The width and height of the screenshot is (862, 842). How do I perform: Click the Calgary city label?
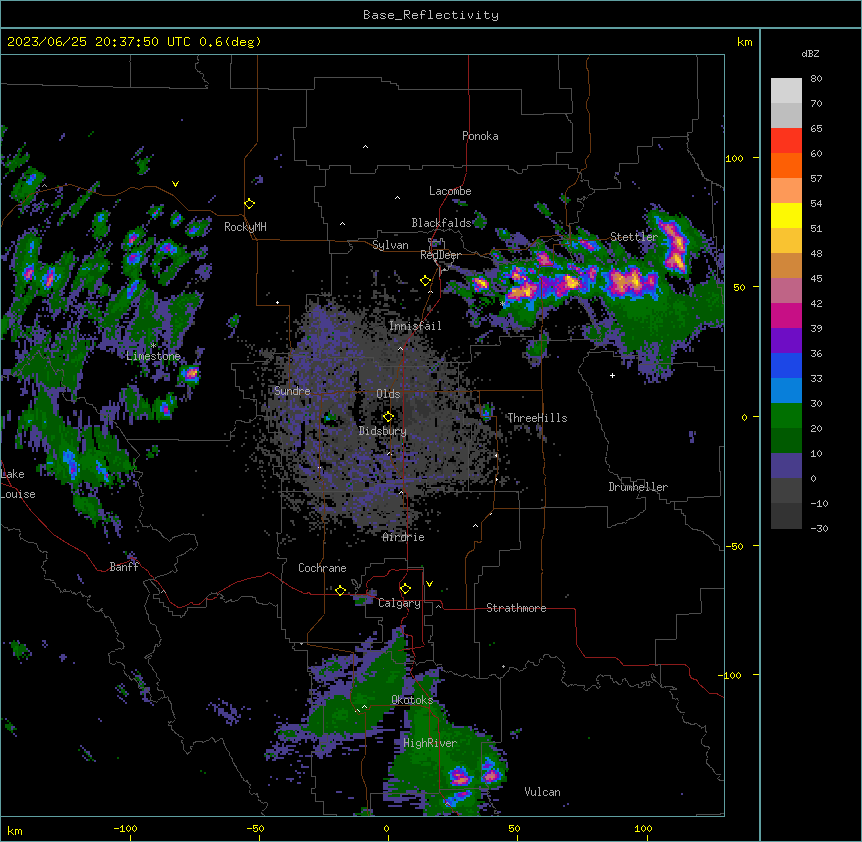(x=399, y=603)
